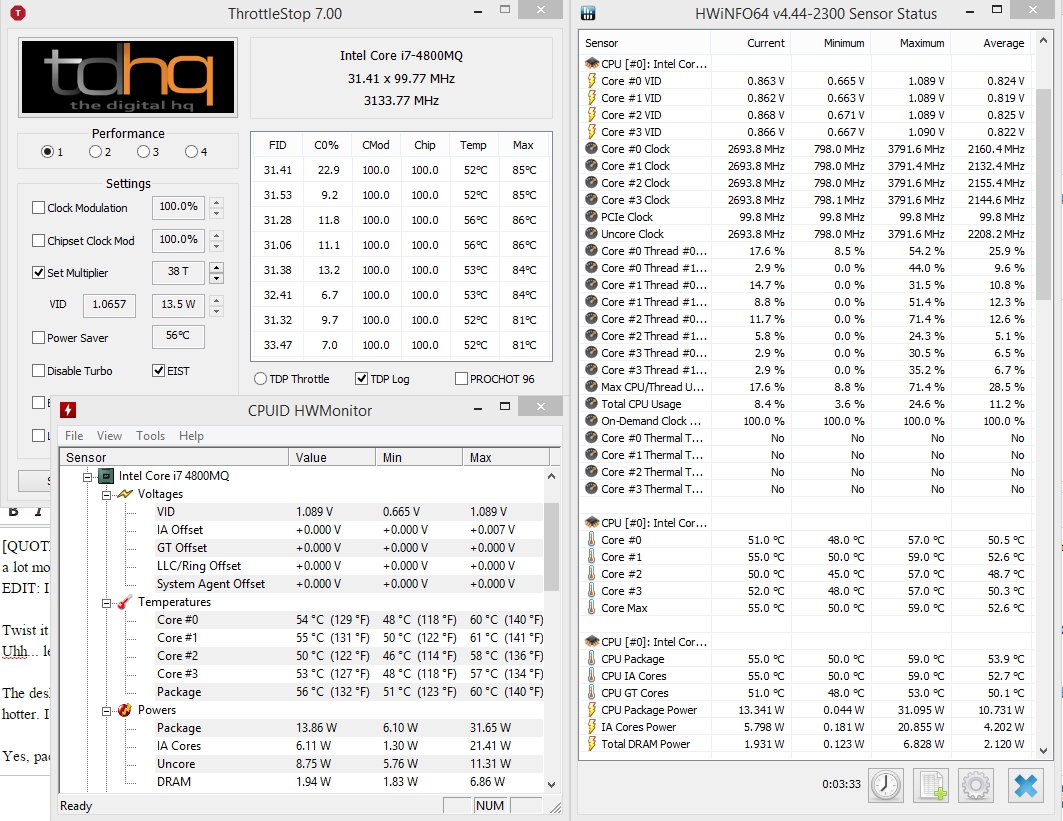Open the Help menu in HWMonitor

pos(191,436)
